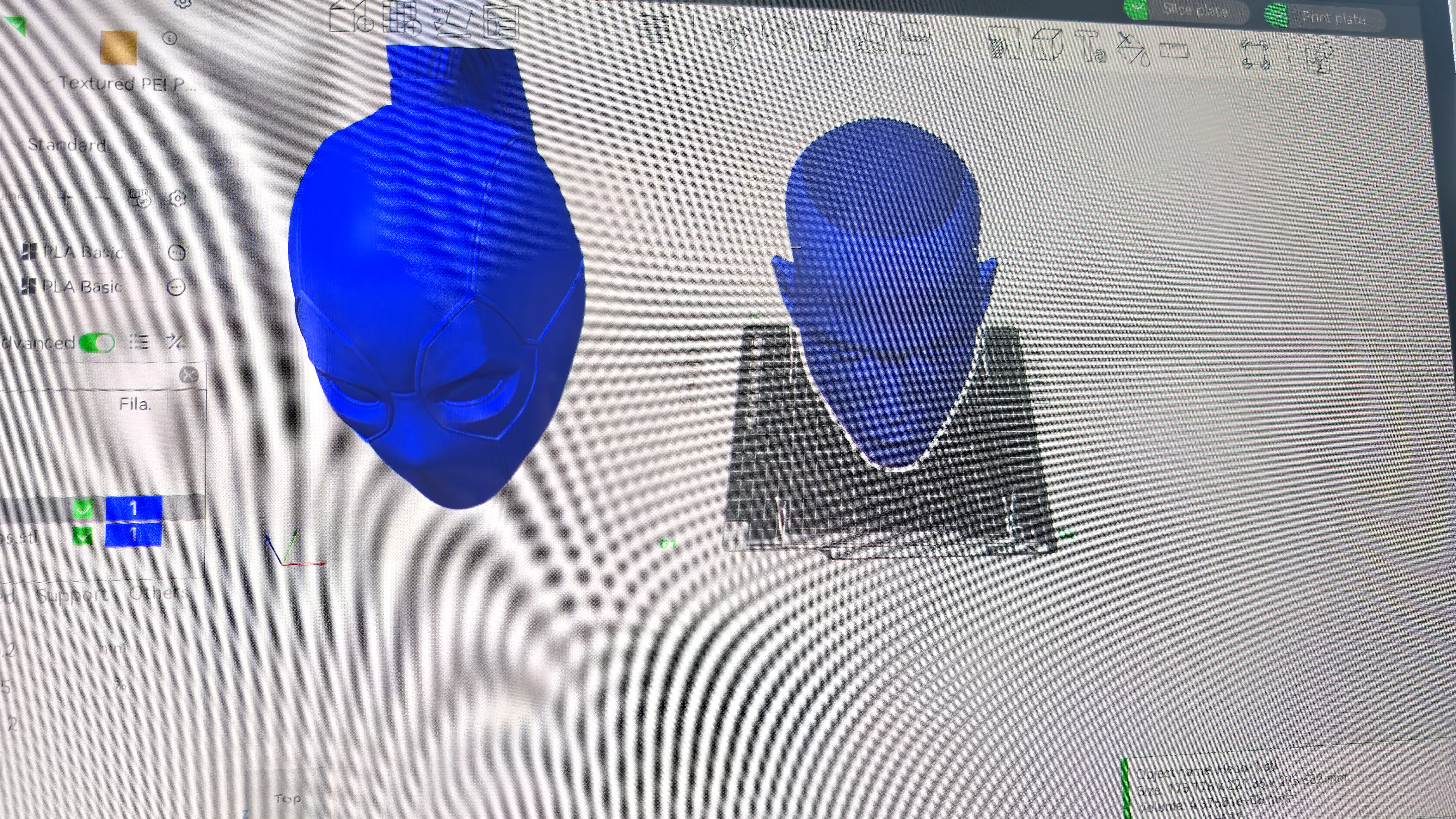Click the Slice plate button
The height and width of the screenshot is (819, 1456).
[1195, 11]
